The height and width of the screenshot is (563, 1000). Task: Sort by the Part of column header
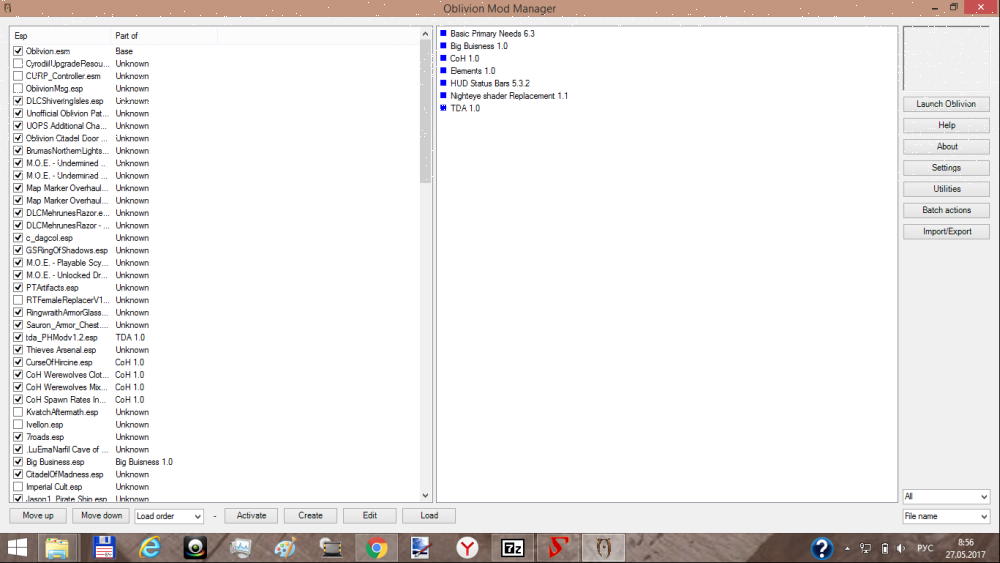[x=164, y=36]
